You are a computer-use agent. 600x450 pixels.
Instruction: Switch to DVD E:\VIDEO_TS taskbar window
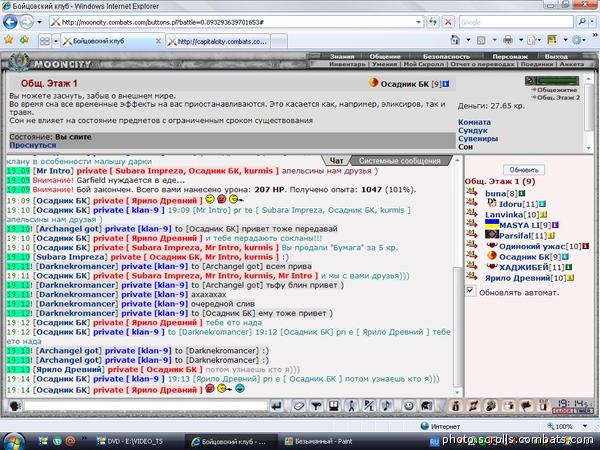pyautogui.click(x=131, y=442)
